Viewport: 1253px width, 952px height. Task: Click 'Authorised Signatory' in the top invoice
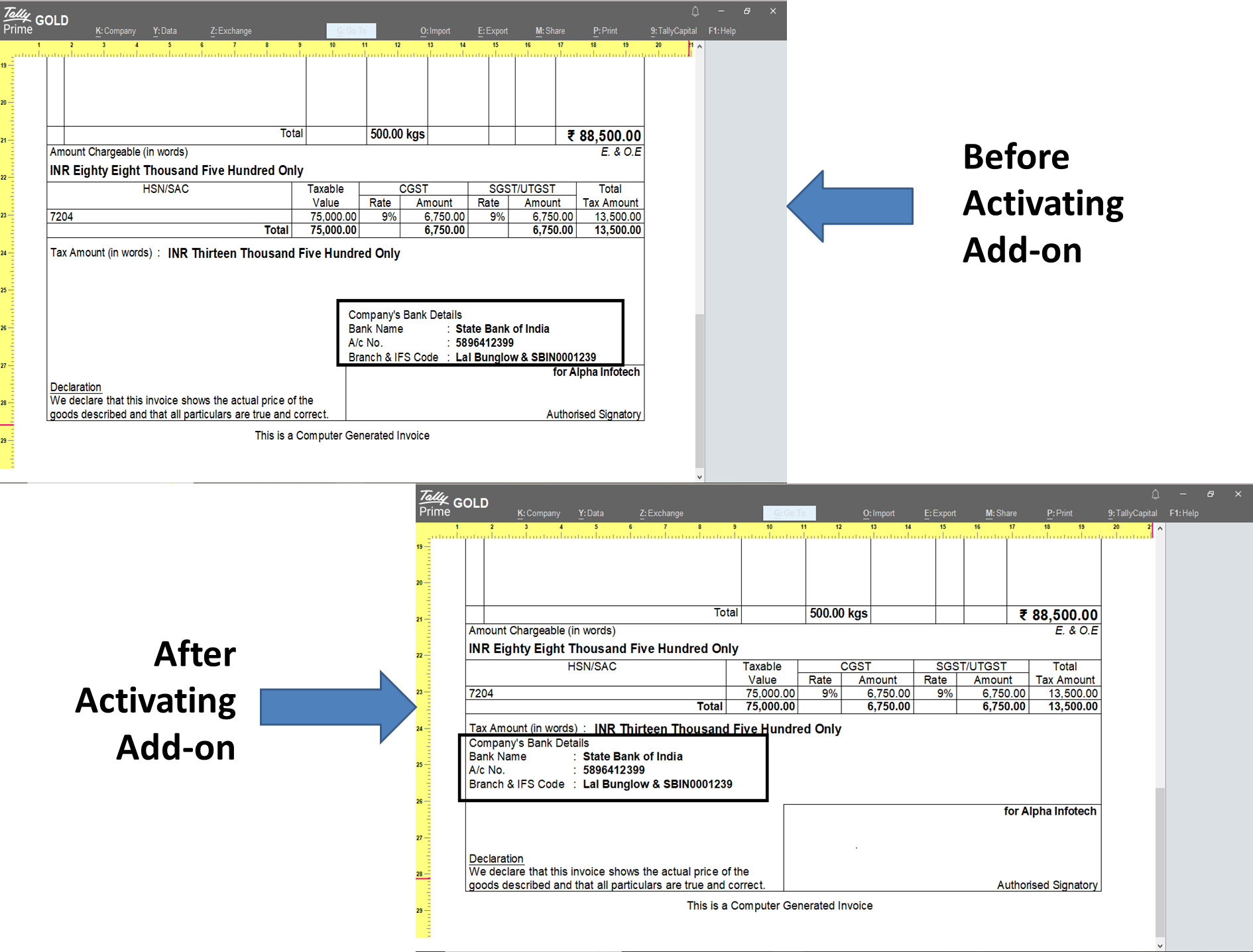click(593, 414)
